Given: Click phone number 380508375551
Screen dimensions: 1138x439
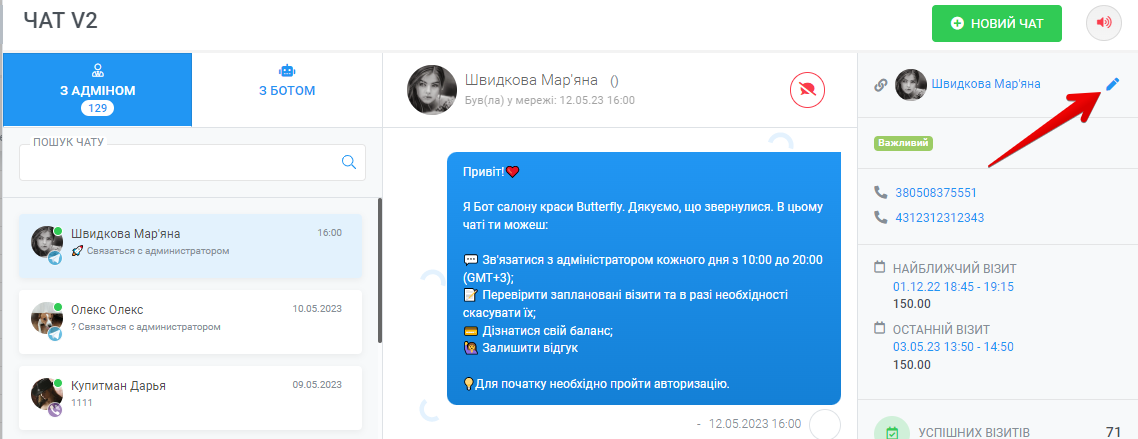Looking at the screenshot, I should (x=936, y=193).
